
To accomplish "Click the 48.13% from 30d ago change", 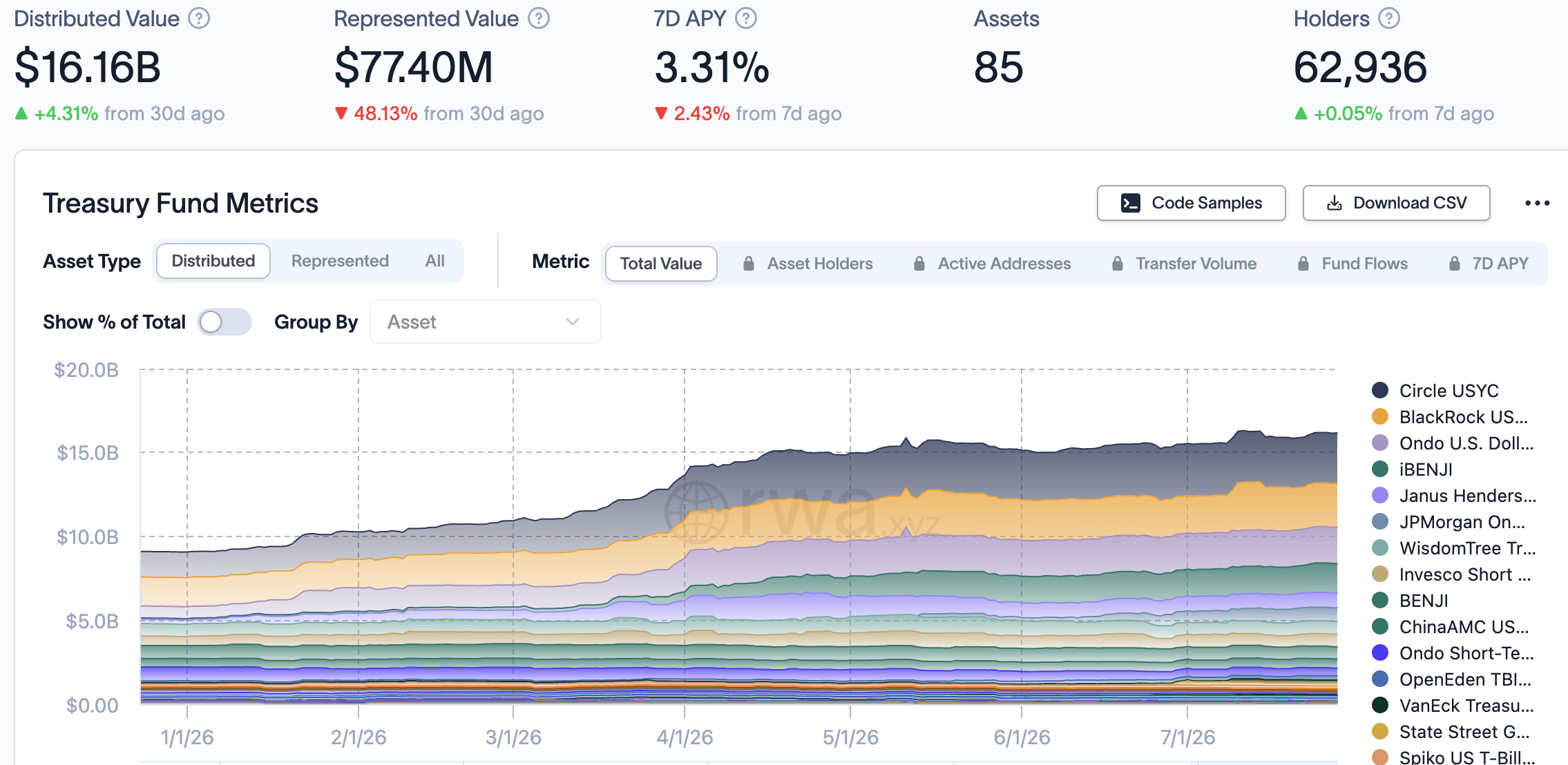I will coord(439,113).
